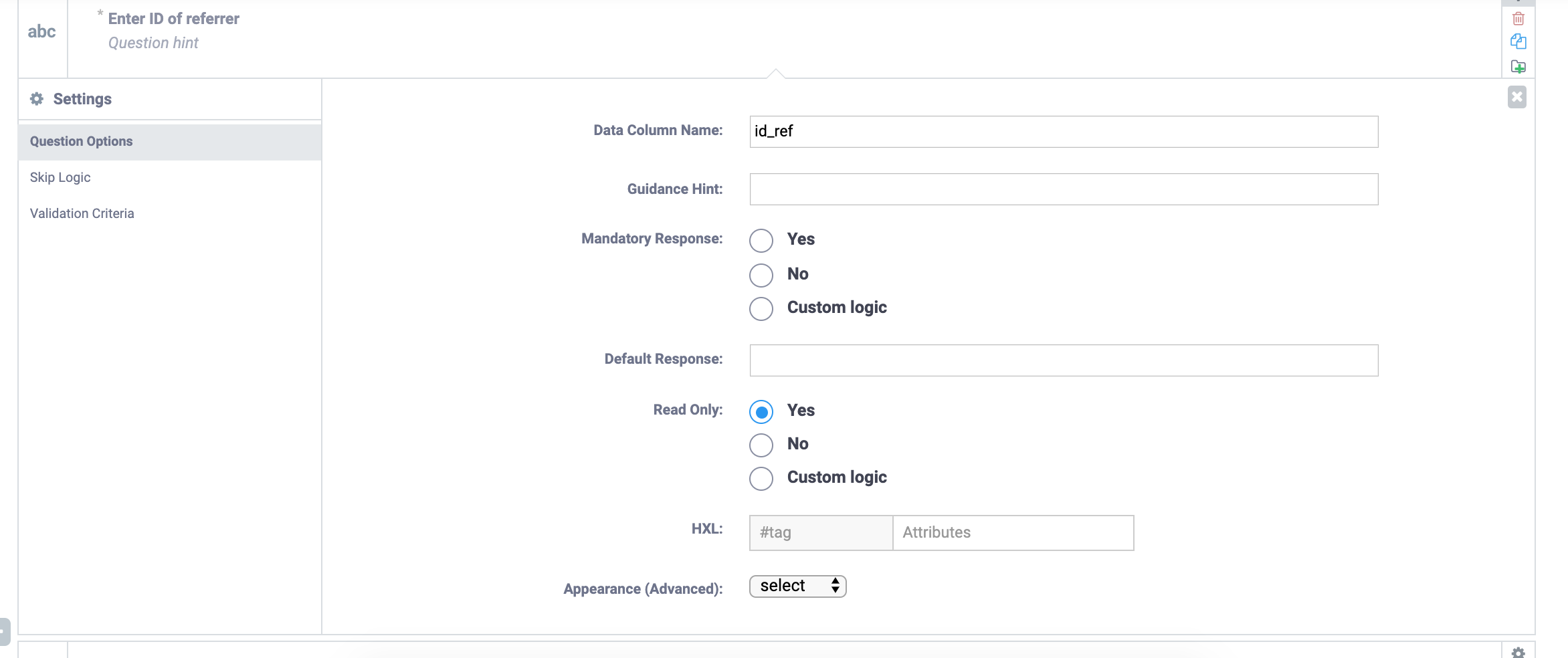Open the Appearance select dropdown

[797, 586]
